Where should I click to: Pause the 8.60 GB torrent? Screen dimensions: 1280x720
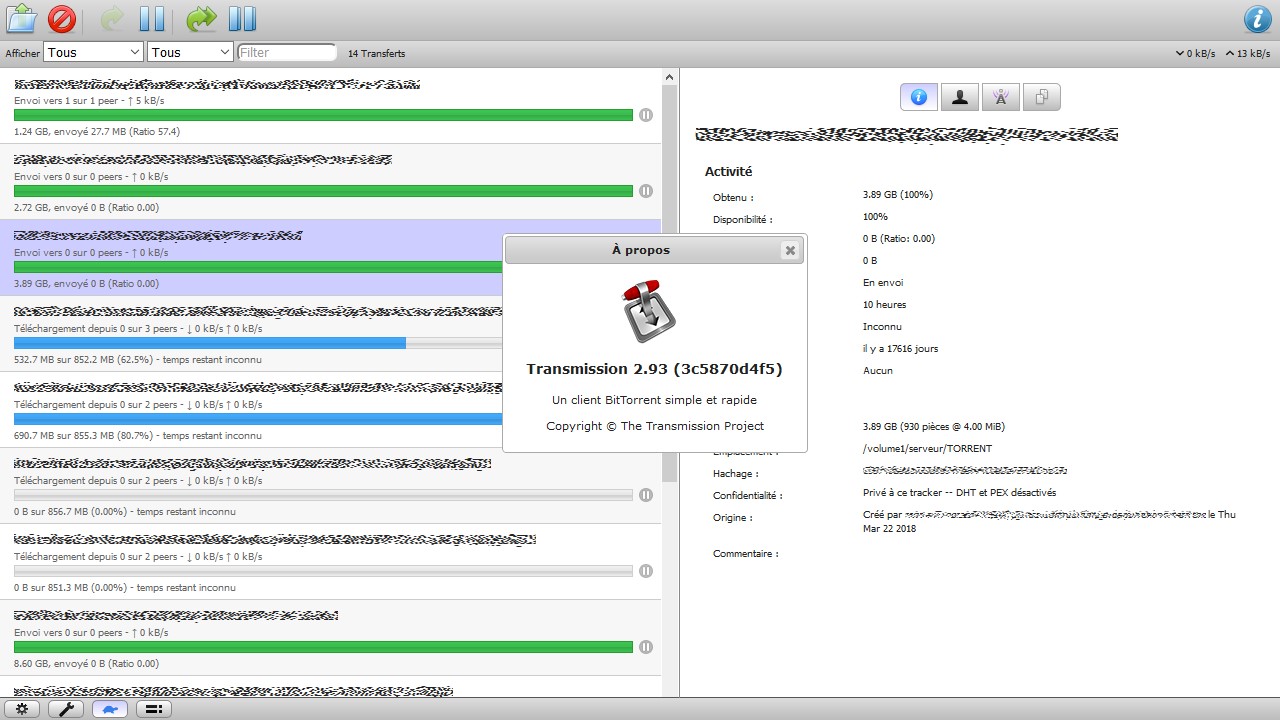(x=646, y=647)
